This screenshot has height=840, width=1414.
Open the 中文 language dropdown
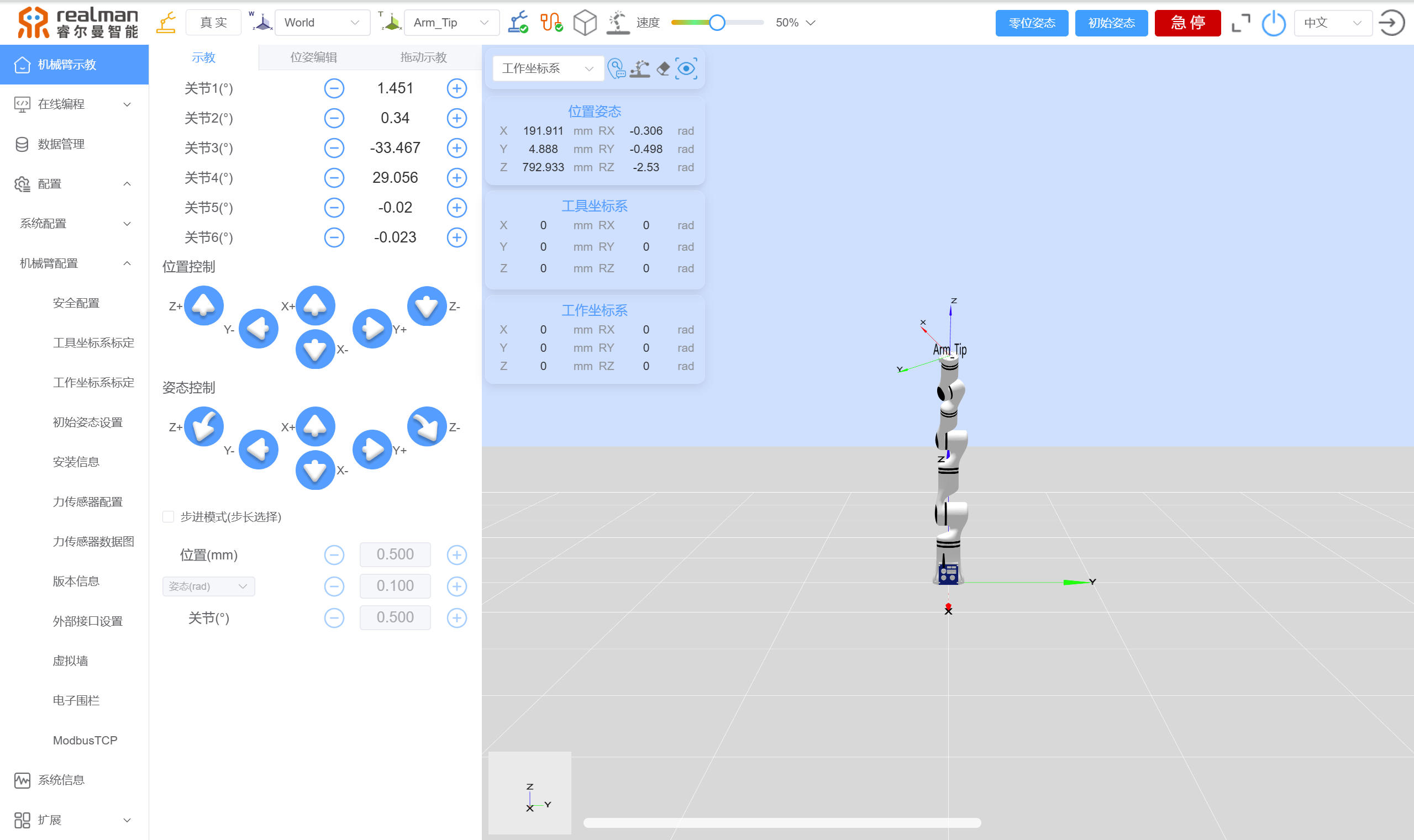[x=1332, y=23]
